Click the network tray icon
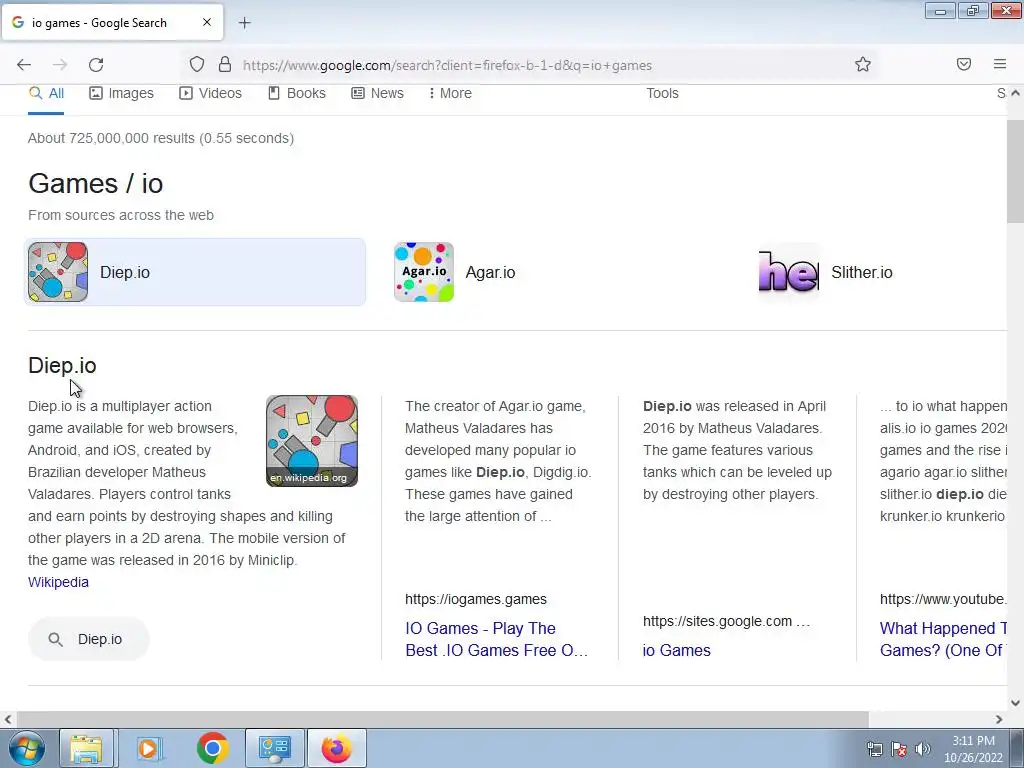This screenshot has height=768, width=1024. (x=874, y=748)
